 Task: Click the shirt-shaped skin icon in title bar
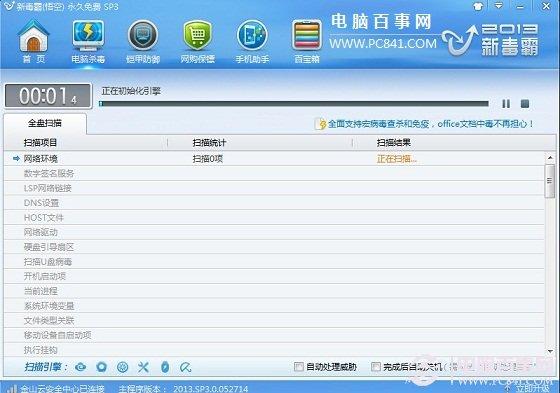tap(478, 6)
